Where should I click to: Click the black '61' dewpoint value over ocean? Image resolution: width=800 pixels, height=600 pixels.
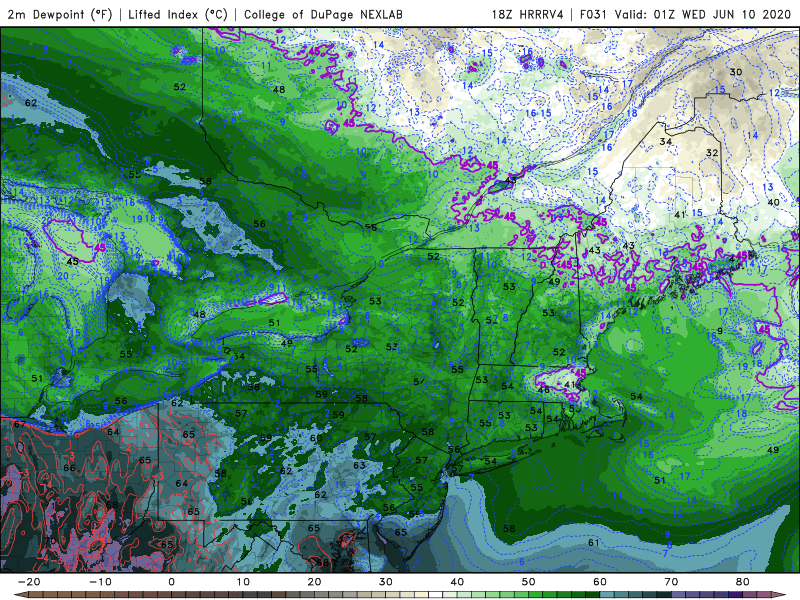click(x=593, y=542)
